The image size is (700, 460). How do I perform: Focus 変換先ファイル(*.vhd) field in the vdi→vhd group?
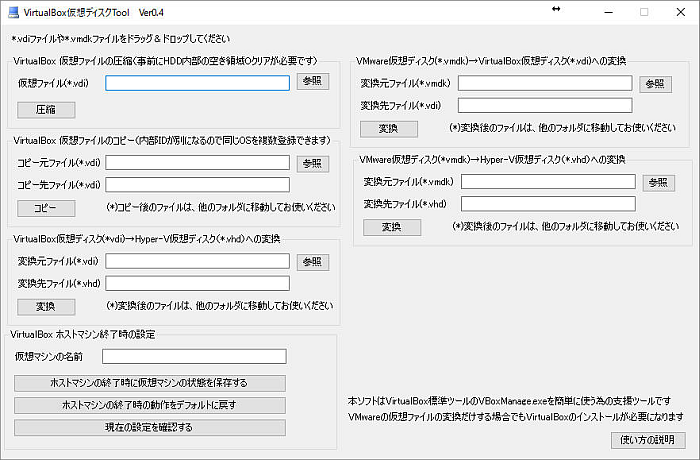tap(197, 283)
